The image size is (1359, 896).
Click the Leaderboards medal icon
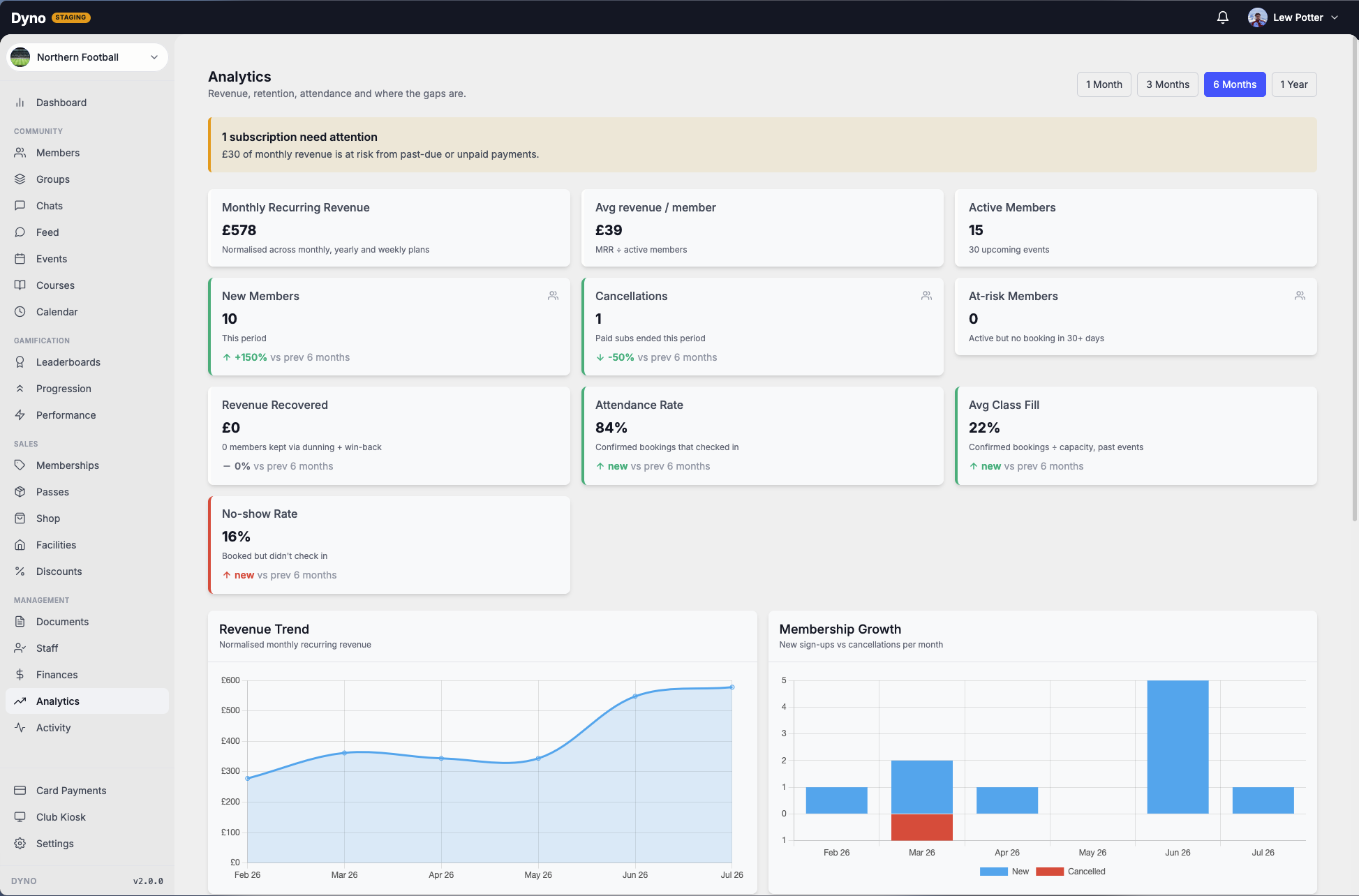pos(20,362)
